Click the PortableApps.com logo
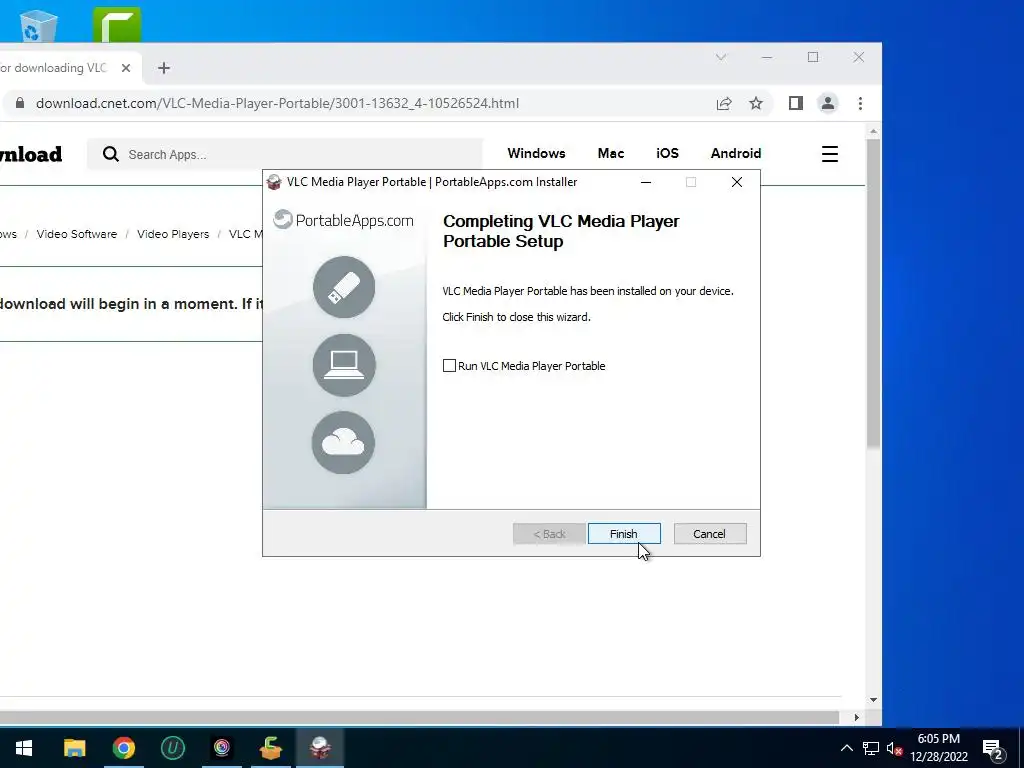1024x768 pixels. coord(344,220)
